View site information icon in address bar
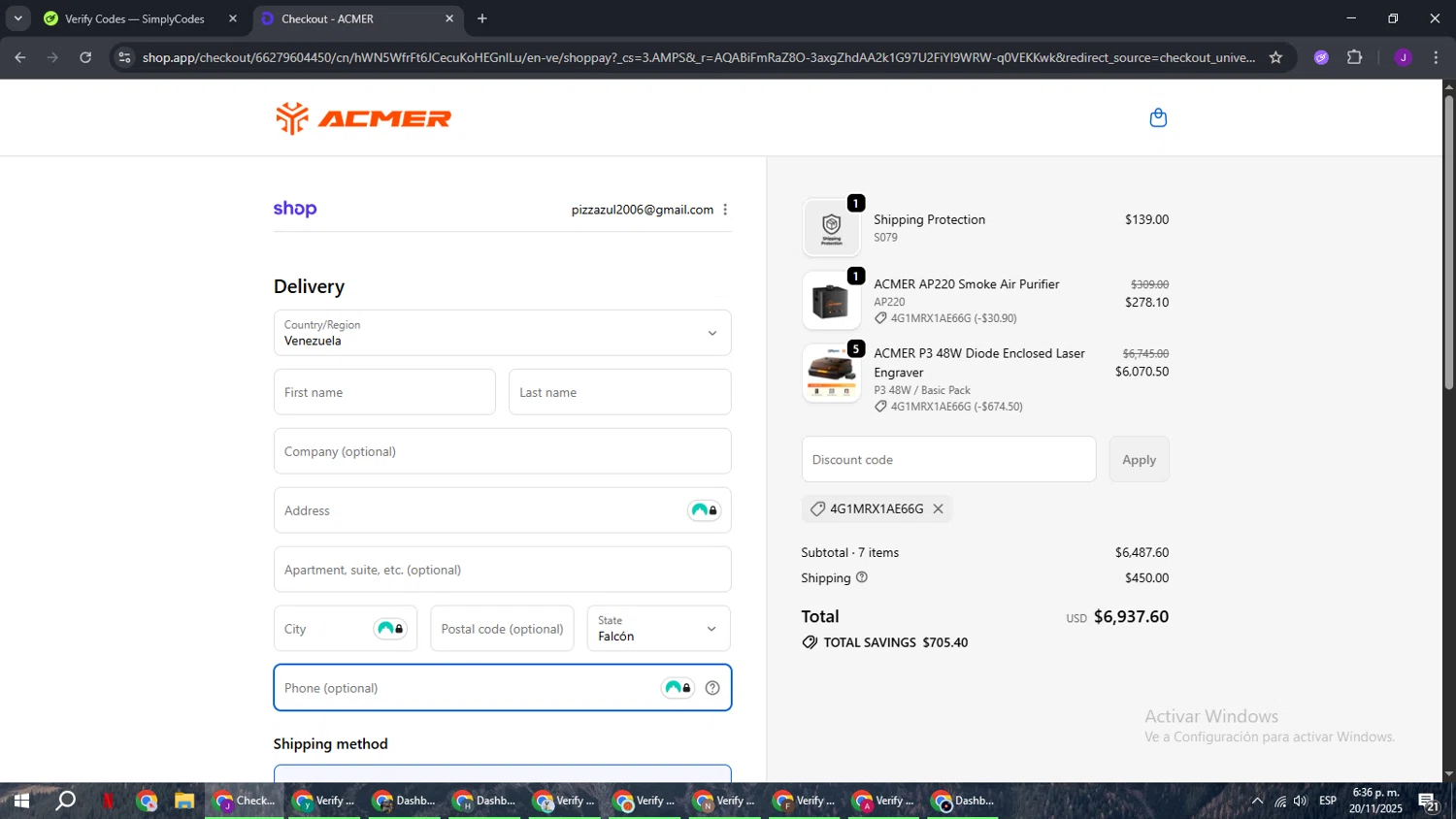Image resolution: width=1456 pixels, height=819 pixels. click(x=124, y=57)
